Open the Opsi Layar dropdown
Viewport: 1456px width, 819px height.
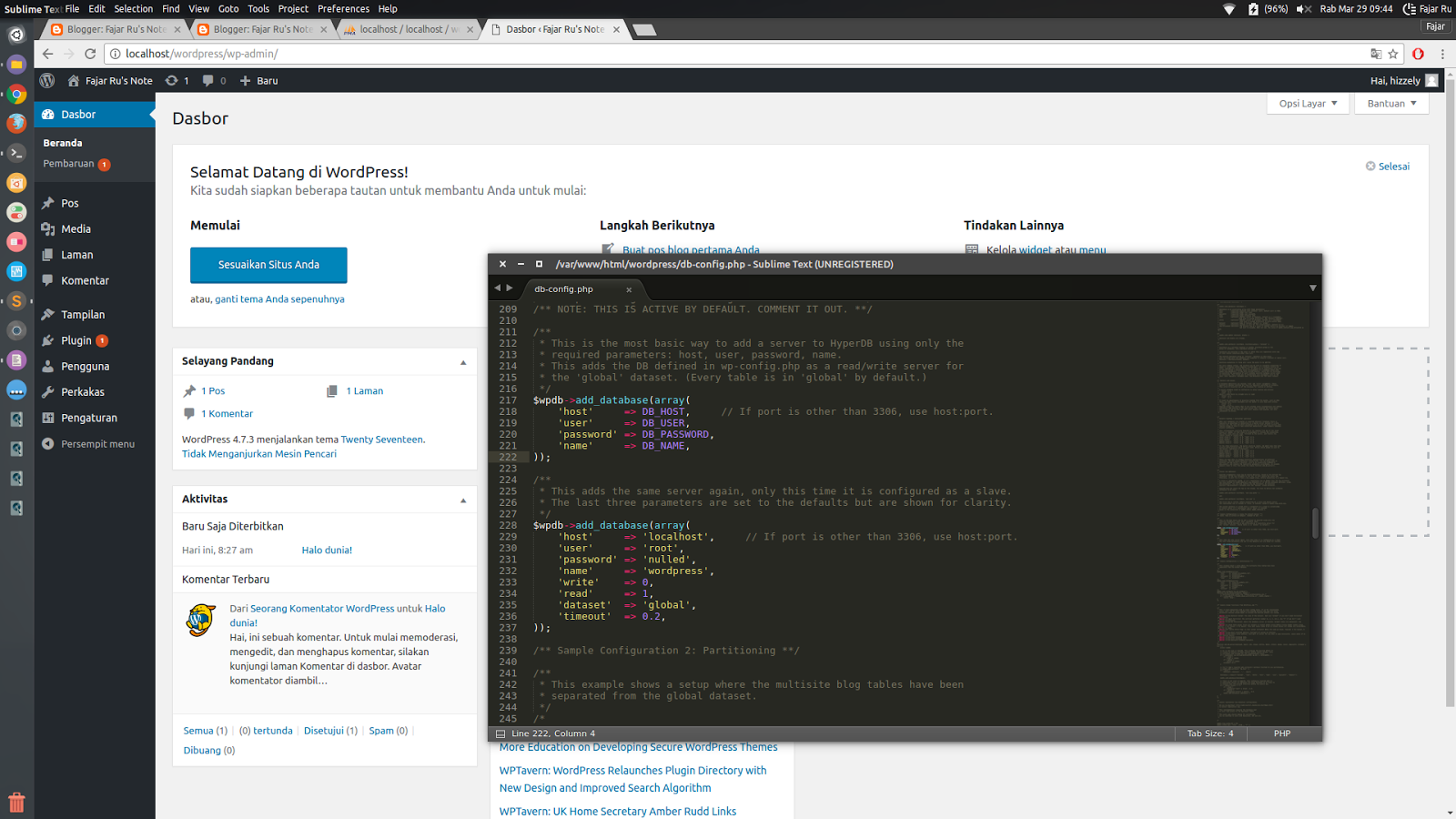(1307, 103)
